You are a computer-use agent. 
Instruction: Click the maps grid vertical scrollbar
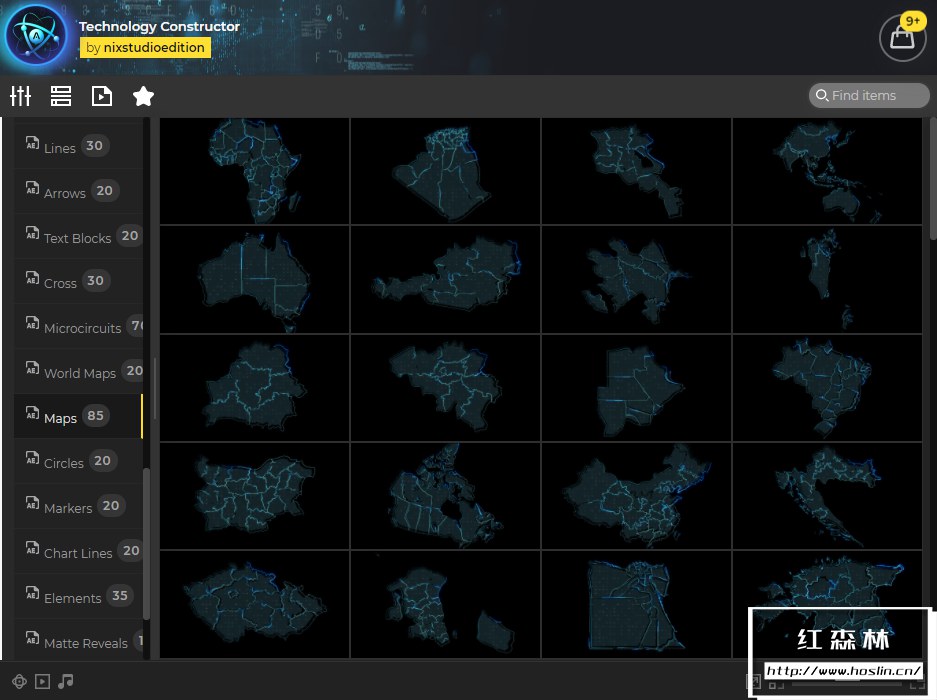click(x=933, y=179)
